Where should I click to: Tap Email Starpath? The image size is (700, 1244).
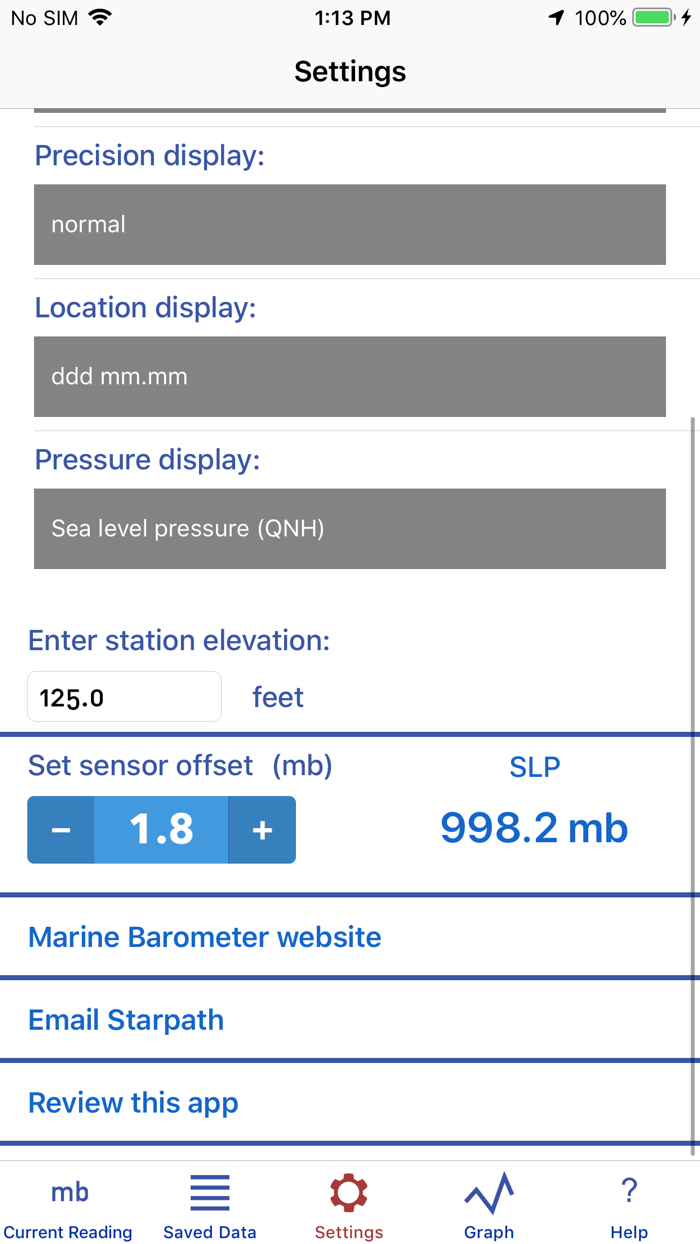pos(125,1019)
